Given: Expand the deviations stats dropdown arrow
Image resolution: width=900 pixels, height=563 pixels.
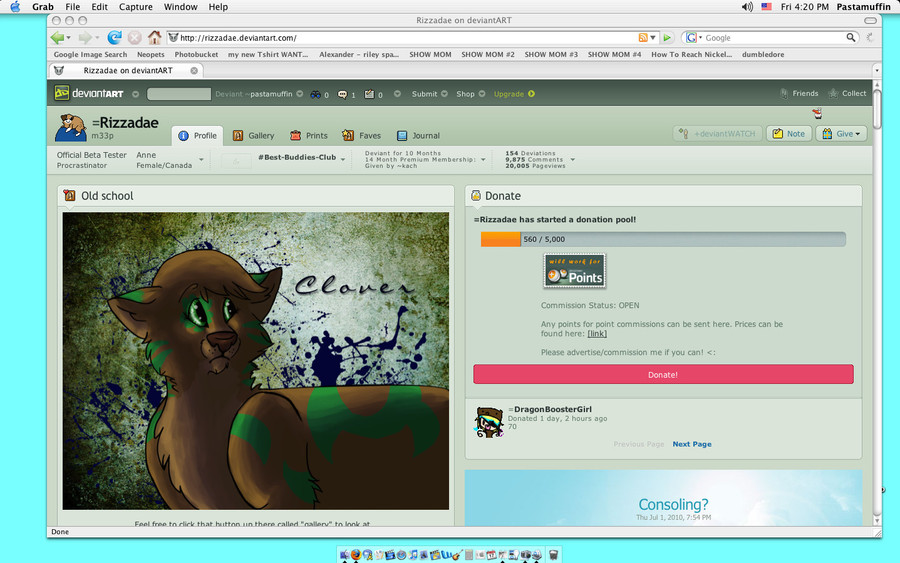Looking at the screenshot, I should tap(572, 160).
